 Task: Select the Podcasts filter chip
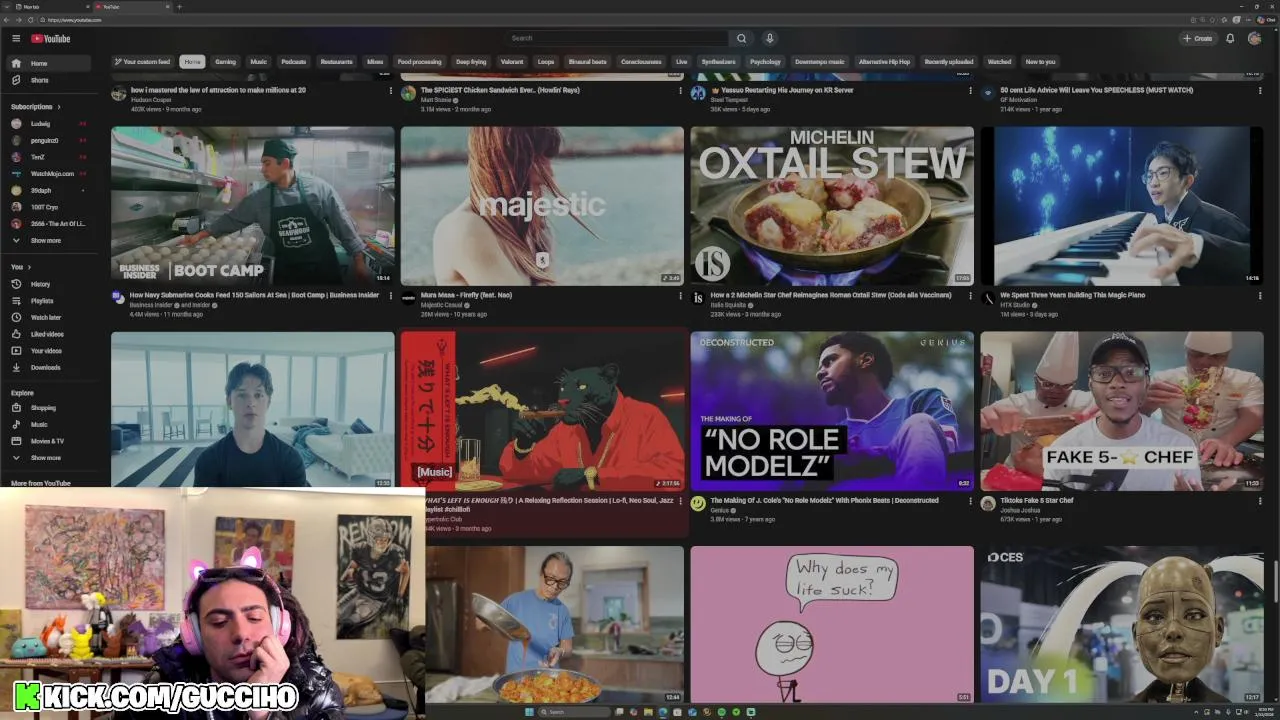(294, 62)
